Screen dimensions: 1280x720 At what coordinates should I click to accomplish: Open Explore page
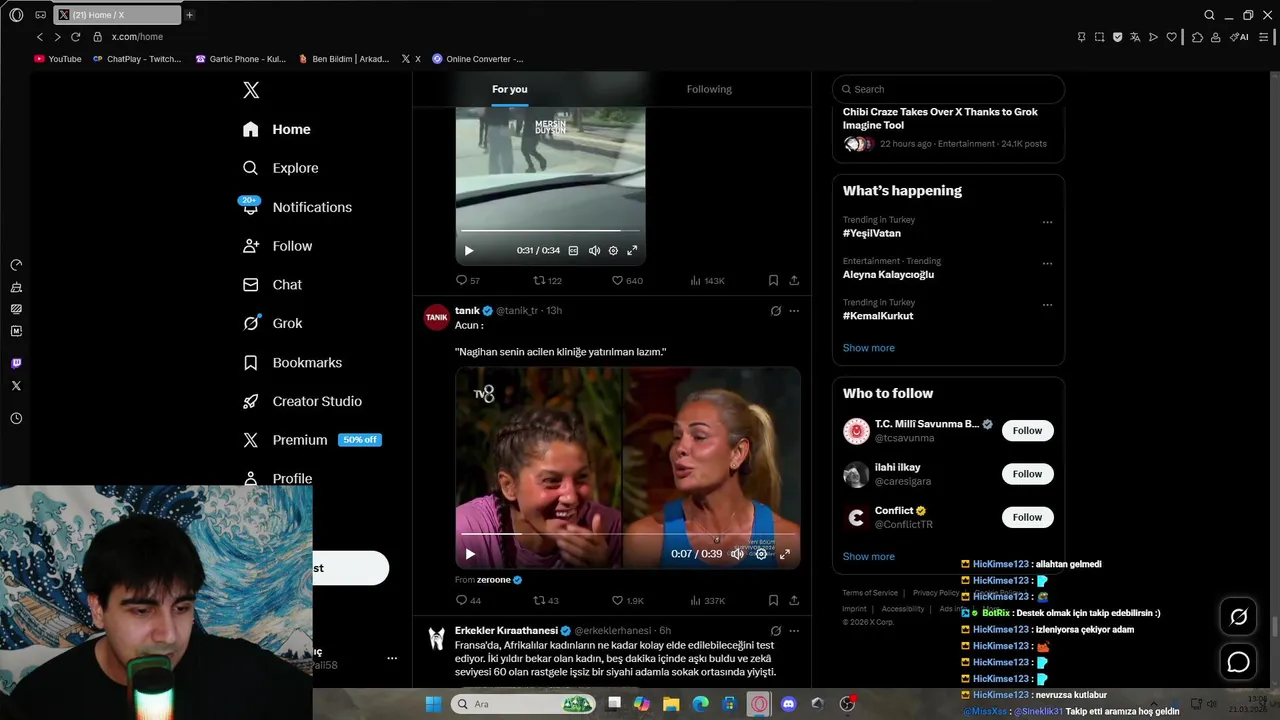281,168
